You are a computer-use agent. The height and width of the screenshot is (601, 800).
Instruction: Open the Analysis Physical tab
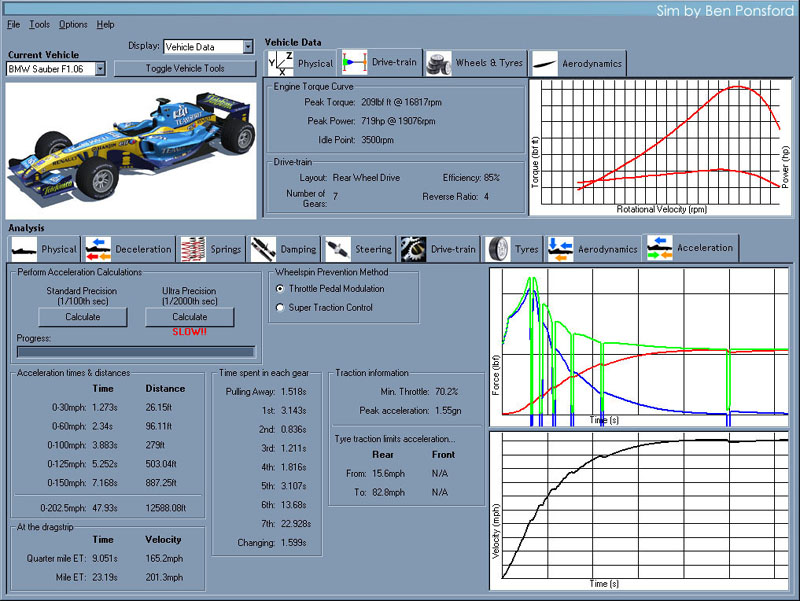click(x=44, y=249)
